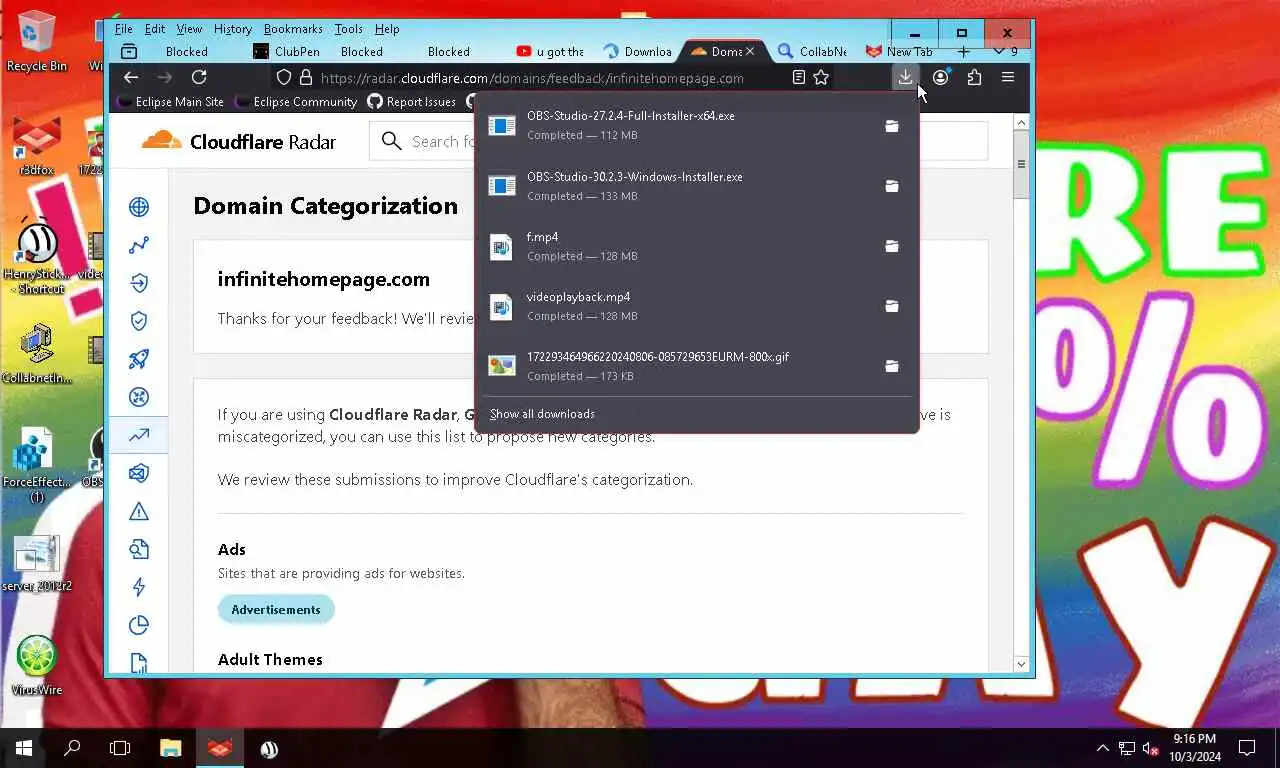Switch to the New Tab tab
Viewport: 1280px width, 768px height.
pos(900,51)
